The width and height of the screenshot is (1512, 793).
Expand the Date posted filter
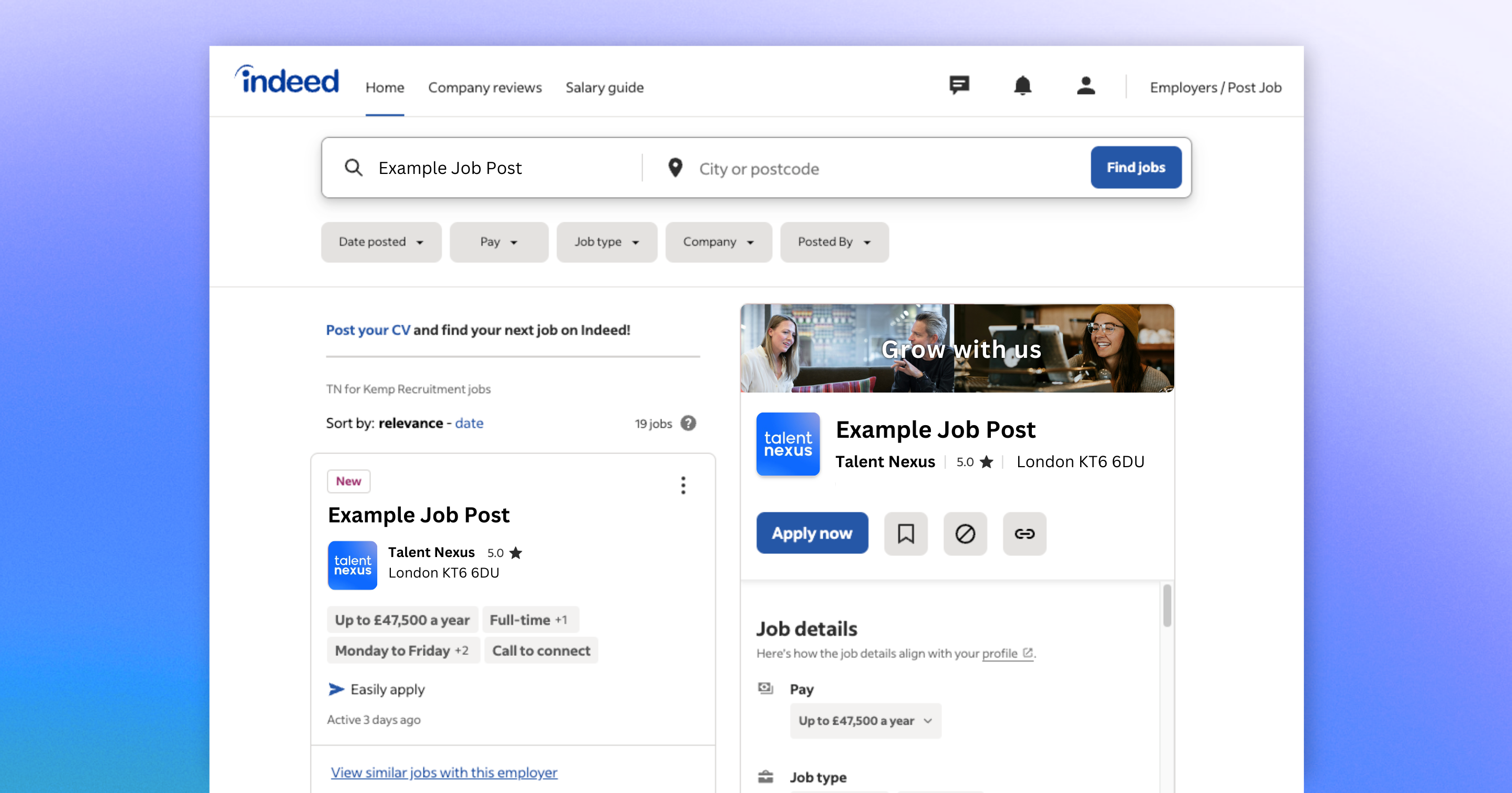point(381,242)
